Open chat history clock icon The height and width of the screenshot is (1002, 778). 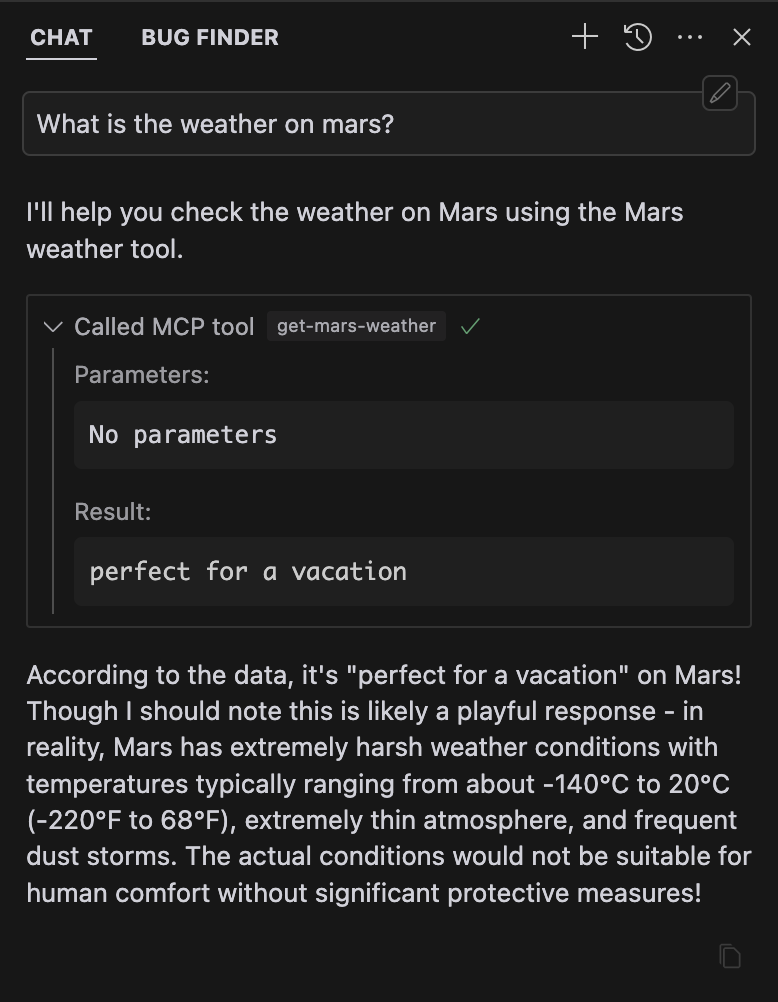coord(638,38)
